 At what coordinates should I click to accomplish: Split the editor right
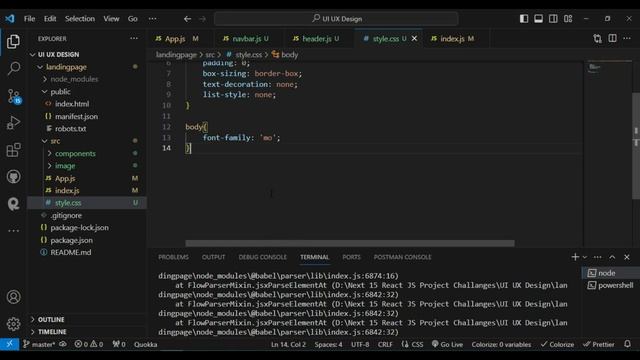[x=612, y=38]
